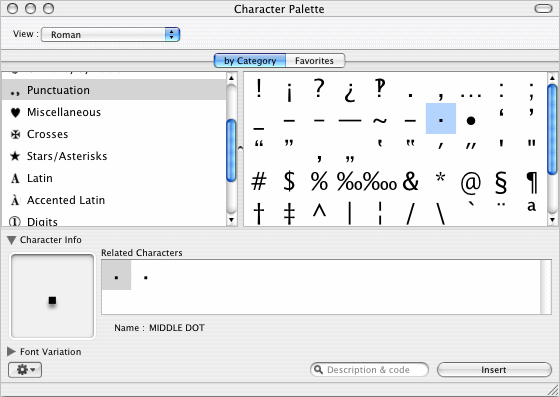The width and height of the screenshot is (560, 397).
Task: Click the toolbar toggle pill in title bar
Action: tap(543, 8)
